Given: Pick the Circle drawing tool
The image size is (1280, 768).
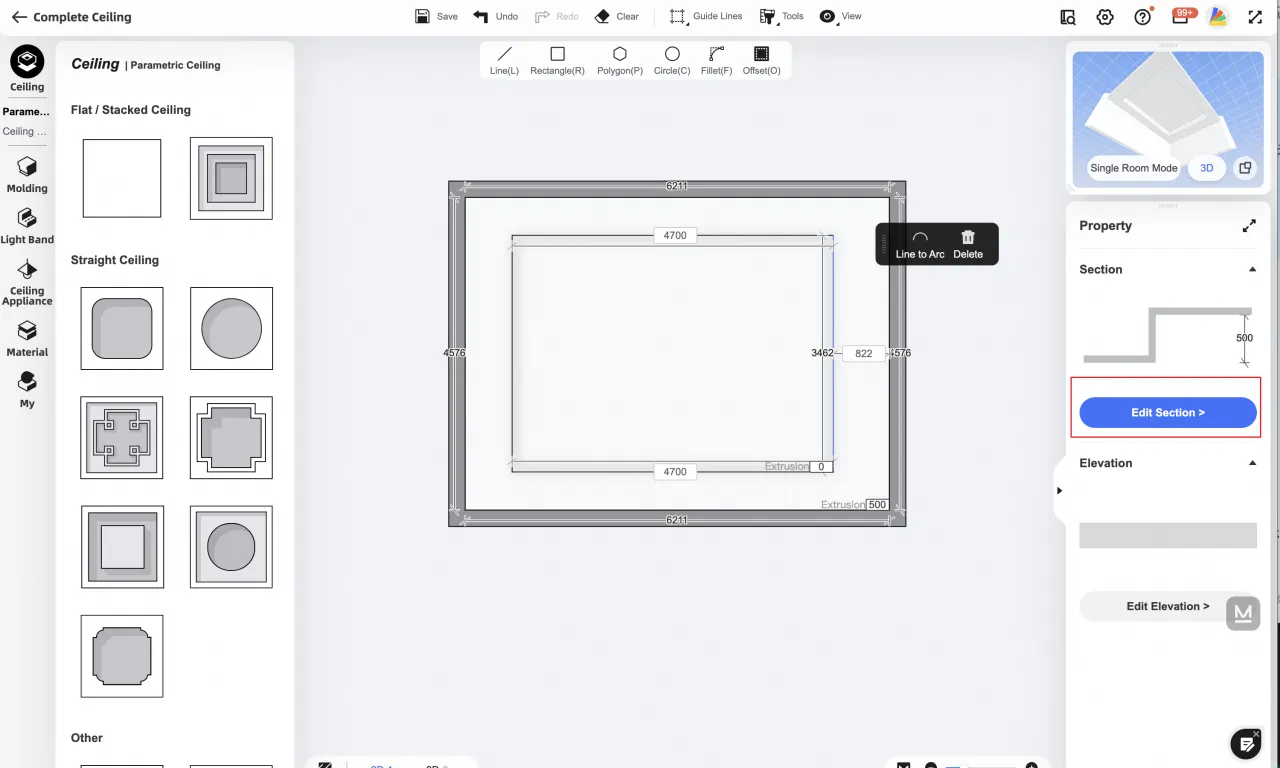Looking at the screenshot, I should coord(672,60).
